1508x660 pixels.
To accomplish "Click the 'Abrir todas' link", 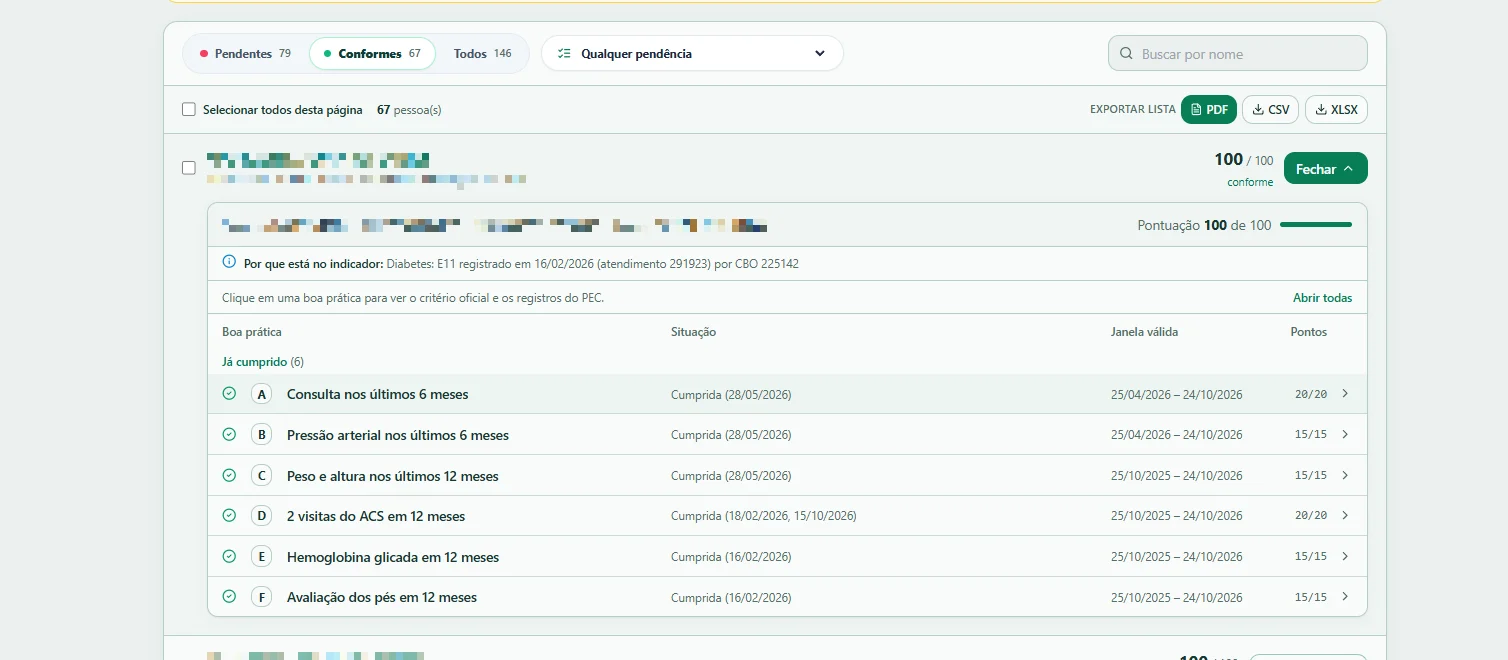I will [x=1322, y=298].
